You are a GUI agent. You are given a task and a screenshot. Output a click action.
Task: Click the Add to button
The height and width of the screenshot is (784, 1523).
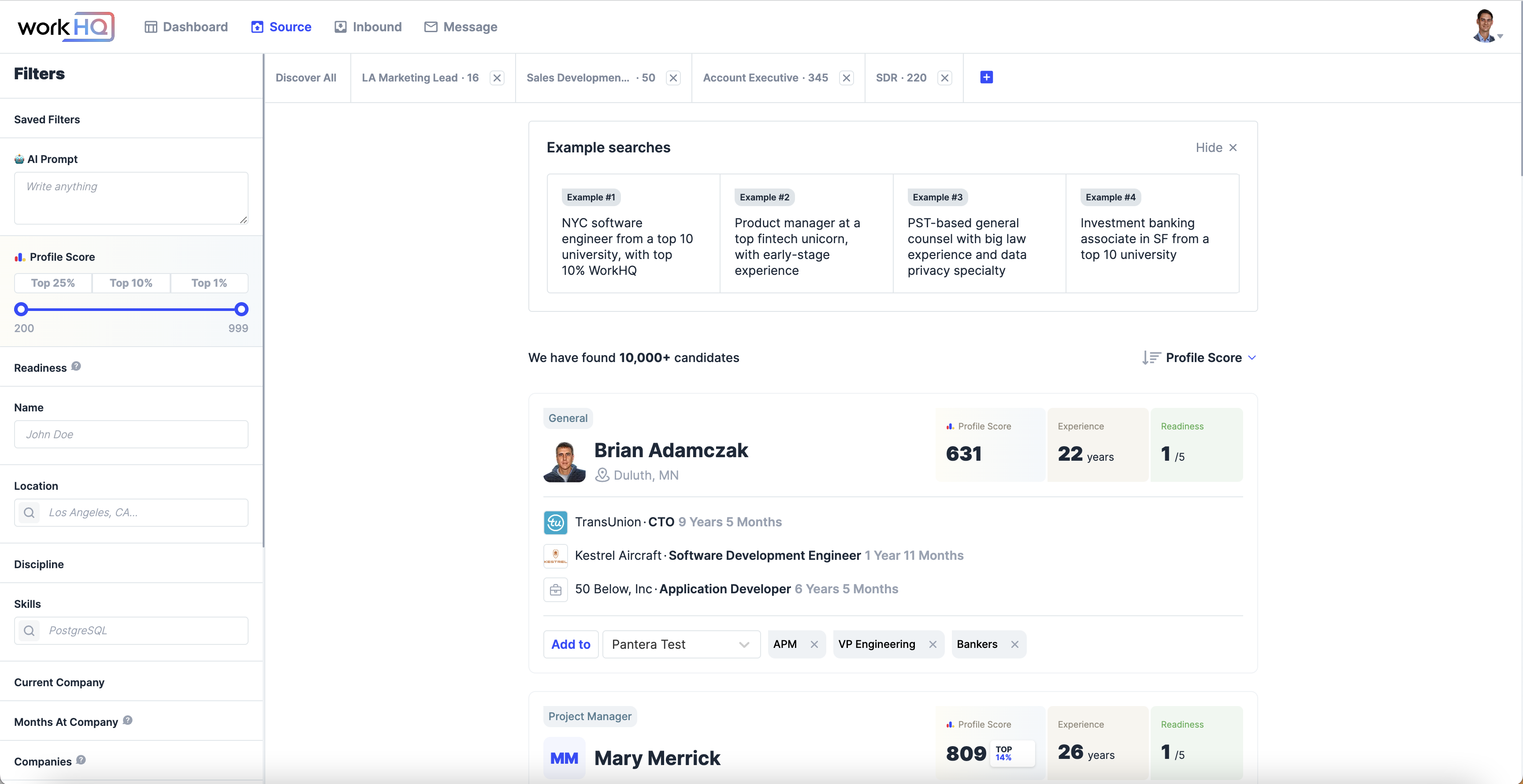(571, 644)
